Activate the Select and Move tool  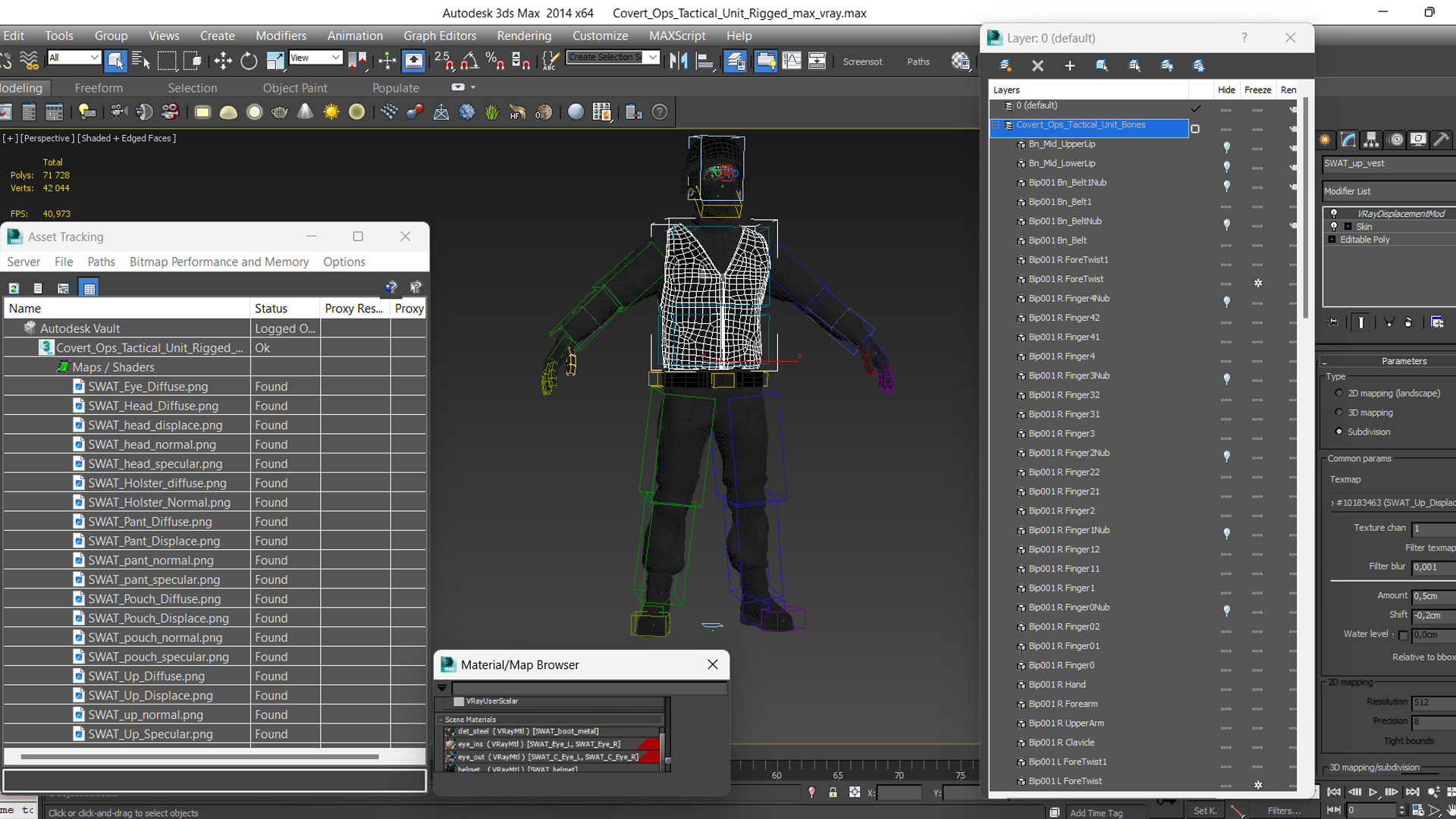click(x=223, y=61)
